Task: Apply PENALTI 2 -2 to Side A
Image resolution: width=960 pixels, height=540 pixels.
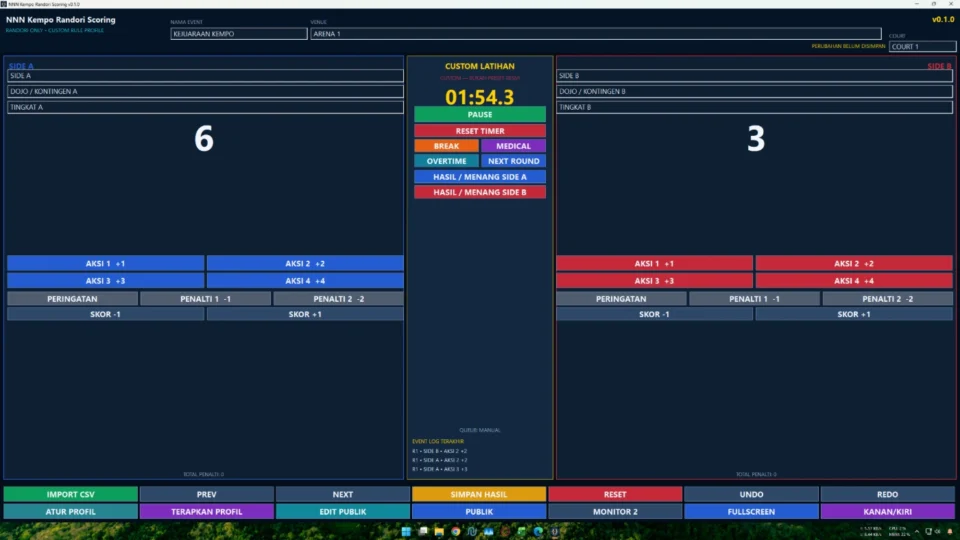Action: [339, 299]
